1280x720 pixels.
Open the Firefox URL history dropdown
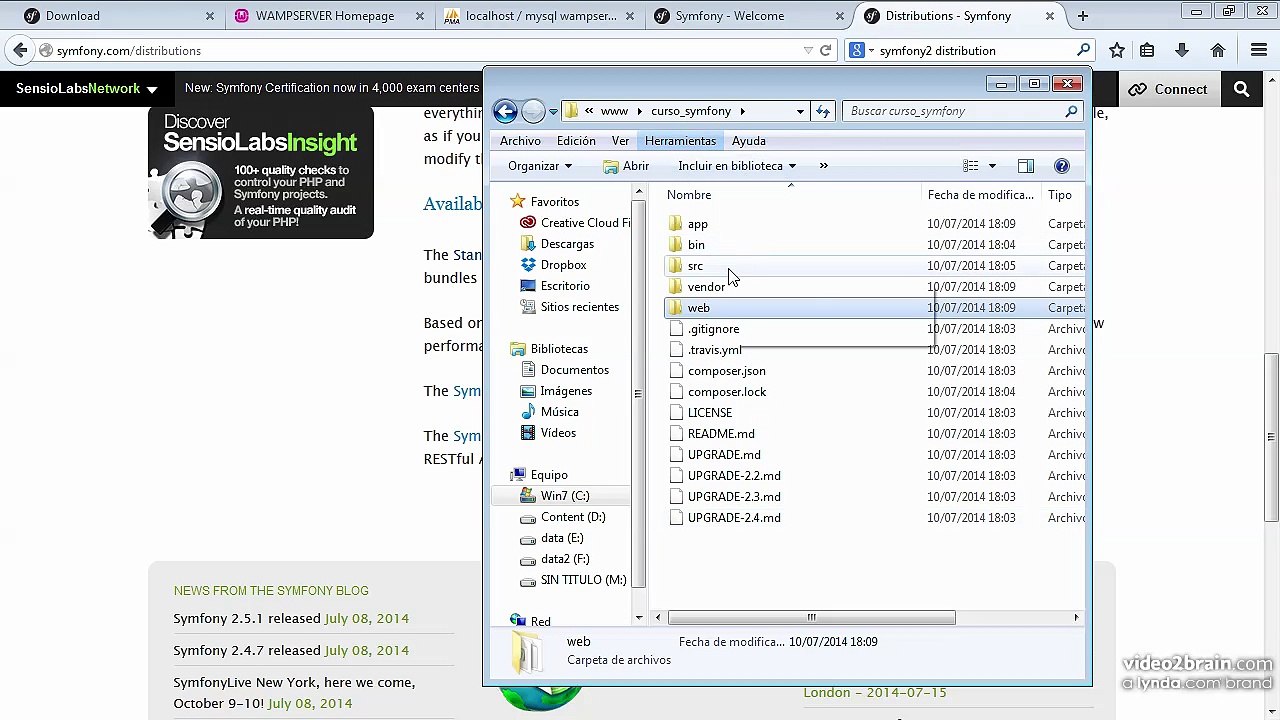tap(808, 50)
